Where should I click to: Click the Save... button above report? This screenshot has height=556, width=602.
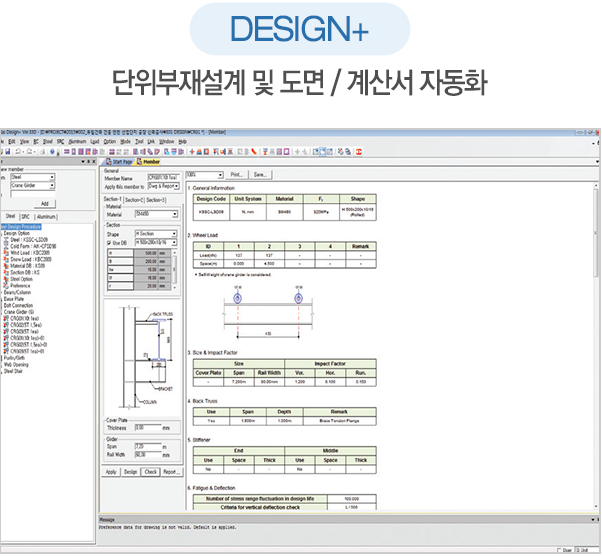(260, 175)
